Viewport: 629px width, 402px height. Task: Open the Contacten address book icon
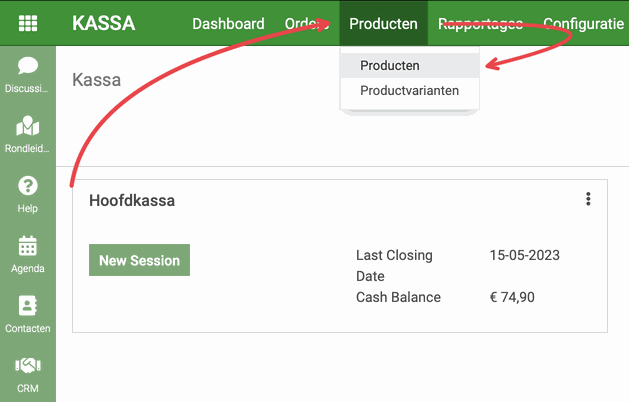click(x=28, y=306)
